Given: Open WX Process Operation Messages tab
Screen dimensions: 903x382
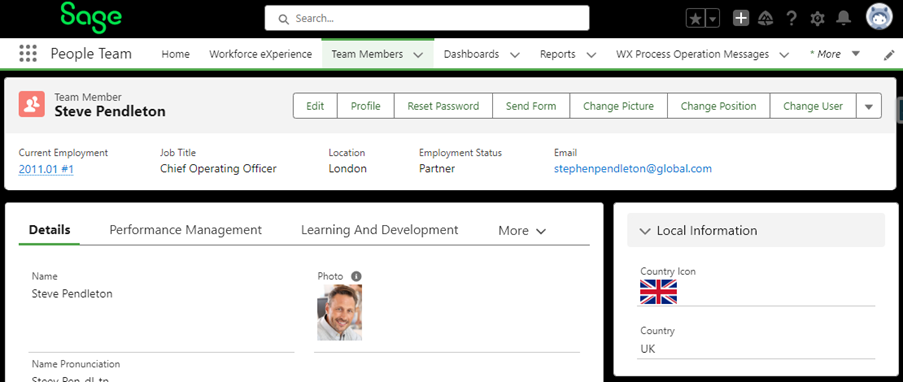Looking at the screenshot, I should point(692,54).
